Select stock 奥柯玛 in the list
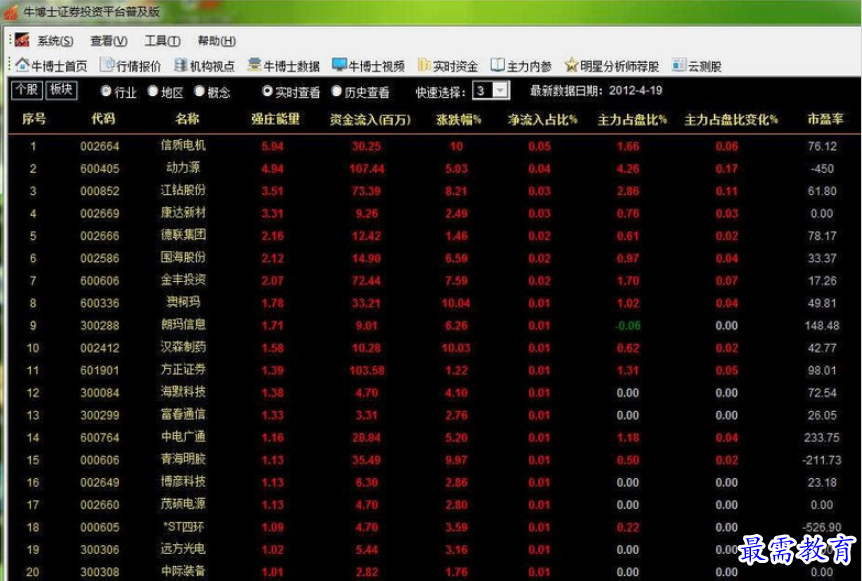Image resolution: width=862 pixels, height=581 pixels. [183, 302]
